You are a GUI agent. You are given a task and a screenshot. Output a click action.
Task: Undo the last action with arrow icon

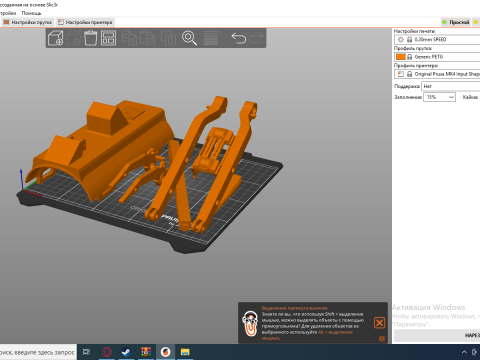point(239,38)
